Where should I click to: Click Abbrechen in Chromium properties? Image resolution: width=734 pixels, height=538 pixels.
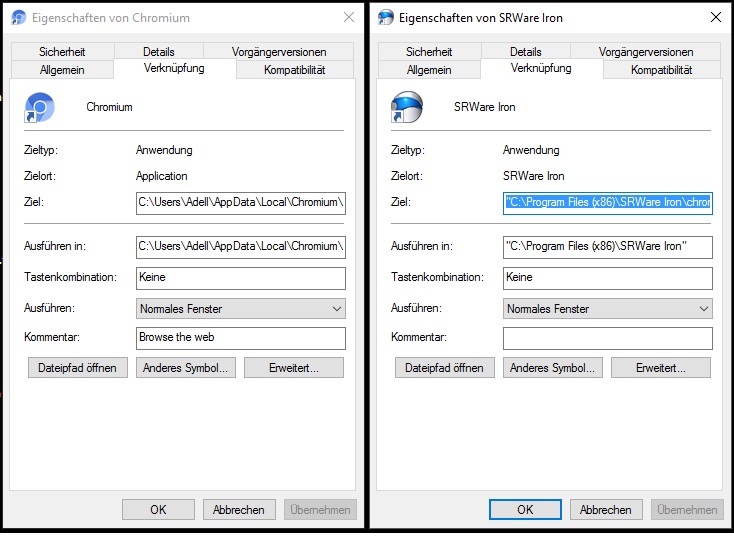tap(239, 509)
